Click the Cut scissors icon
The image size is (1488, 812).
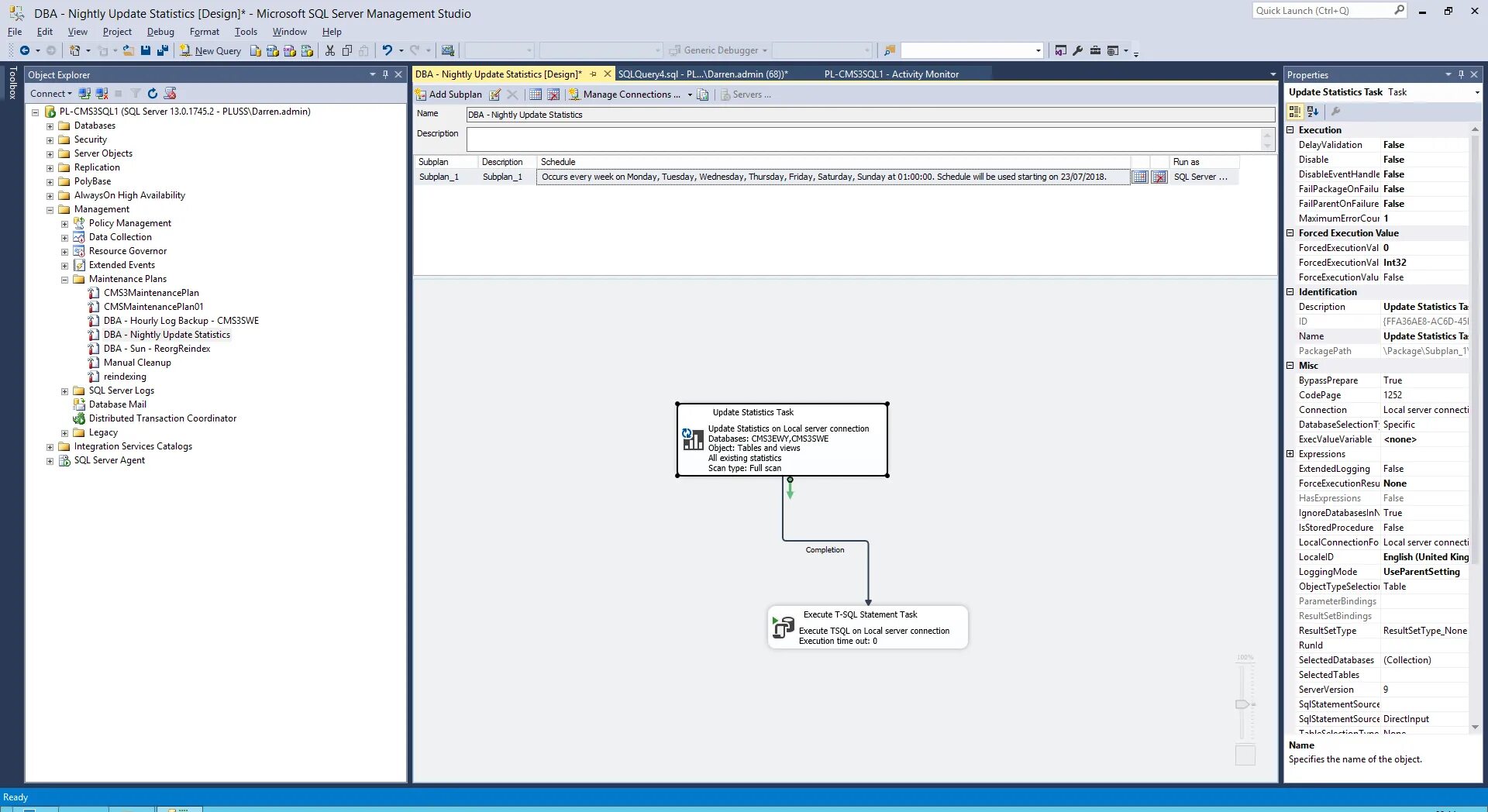[330, 50]
